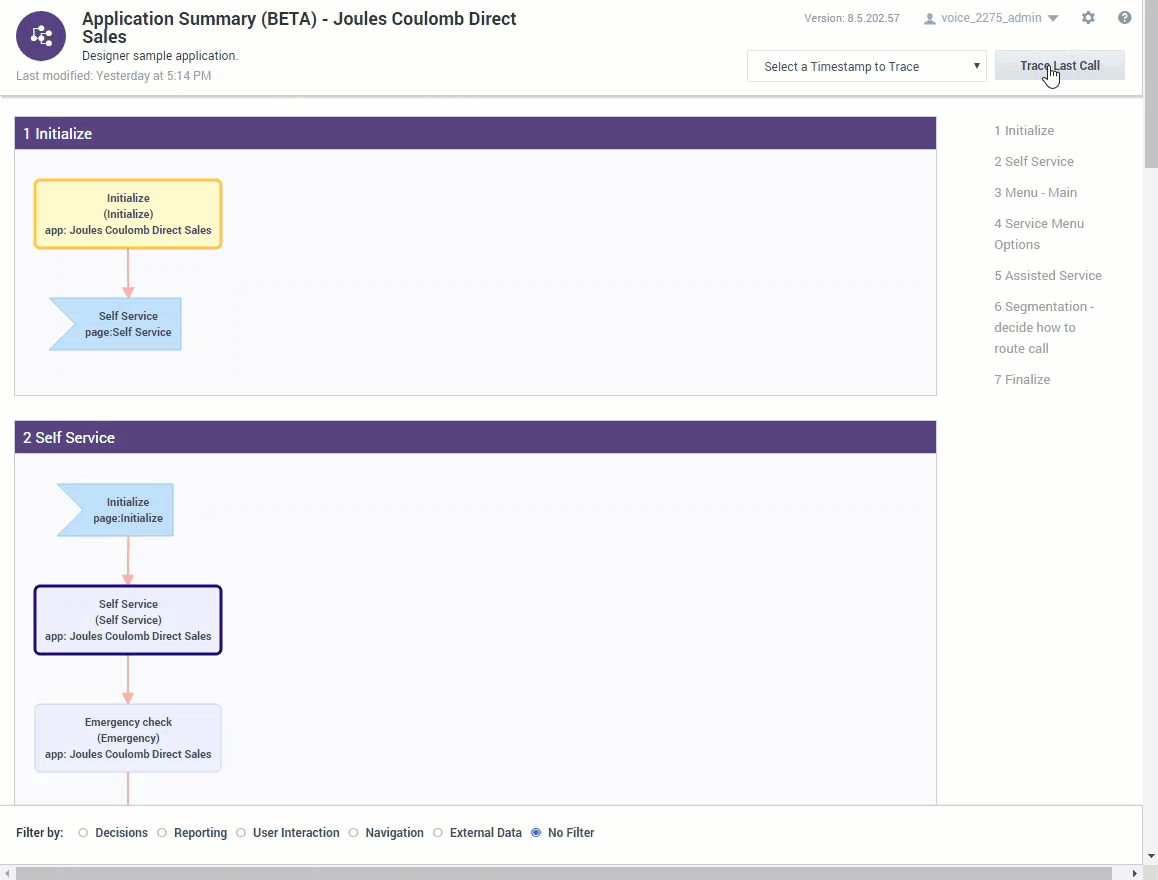This screenshot has width=1158, height=880.
Task: Jump to 3 Menu - Main section
Action: 1035,192
